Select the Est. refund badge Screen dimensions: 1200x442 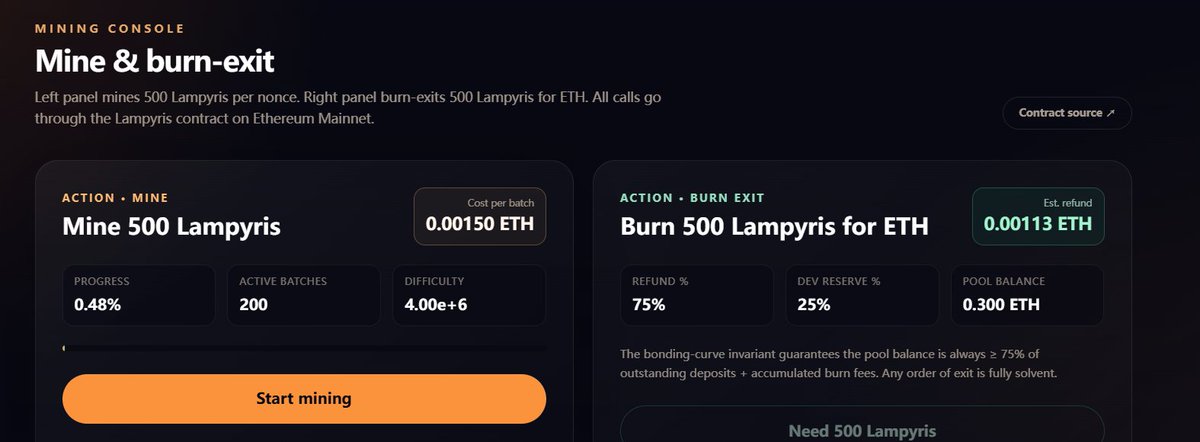(x=1038, y=216)
